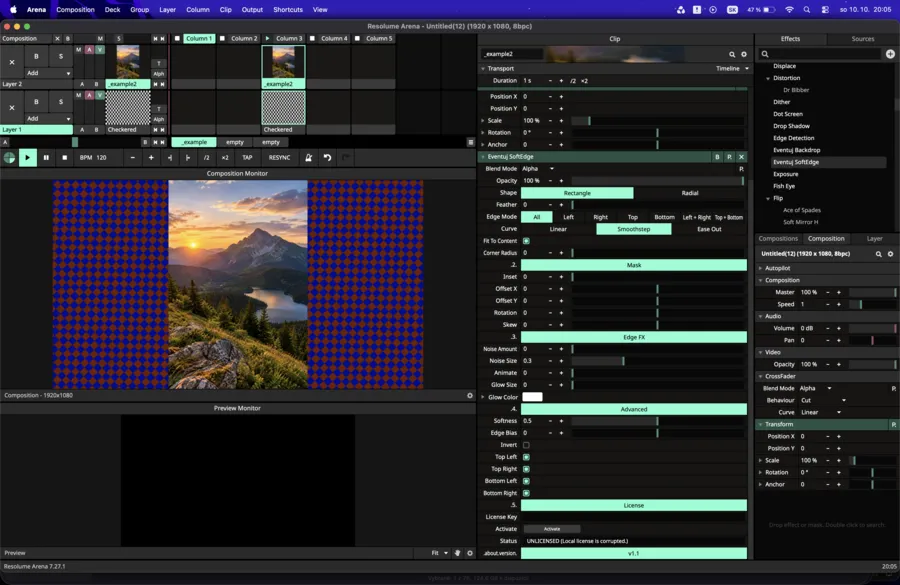Switch to the Layer properties tab
This screenshot has width=900, height=585.
click(874, 239)
